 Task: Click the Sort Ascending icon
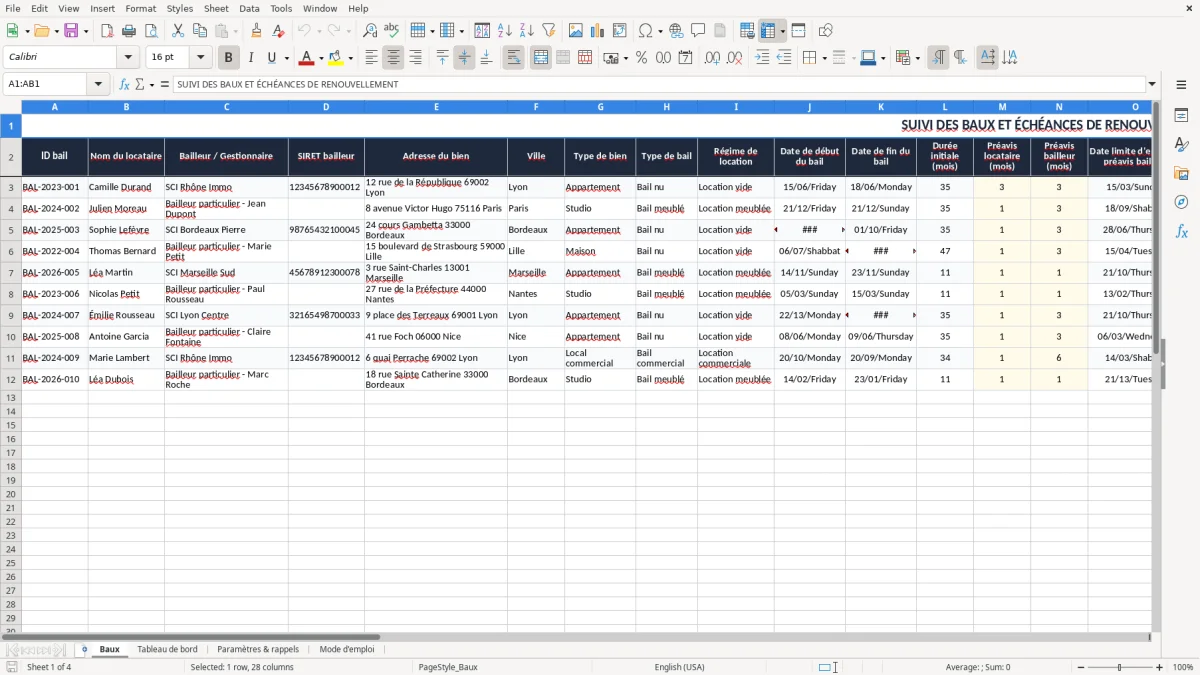coord(504,31)
